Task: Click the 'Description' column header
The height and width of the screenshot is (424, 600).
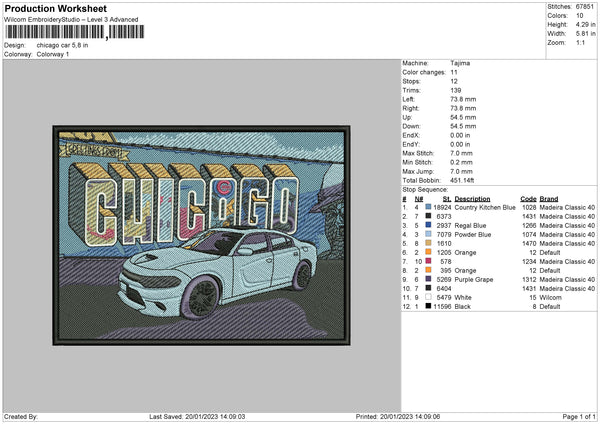Action: [x=472, y=199]
